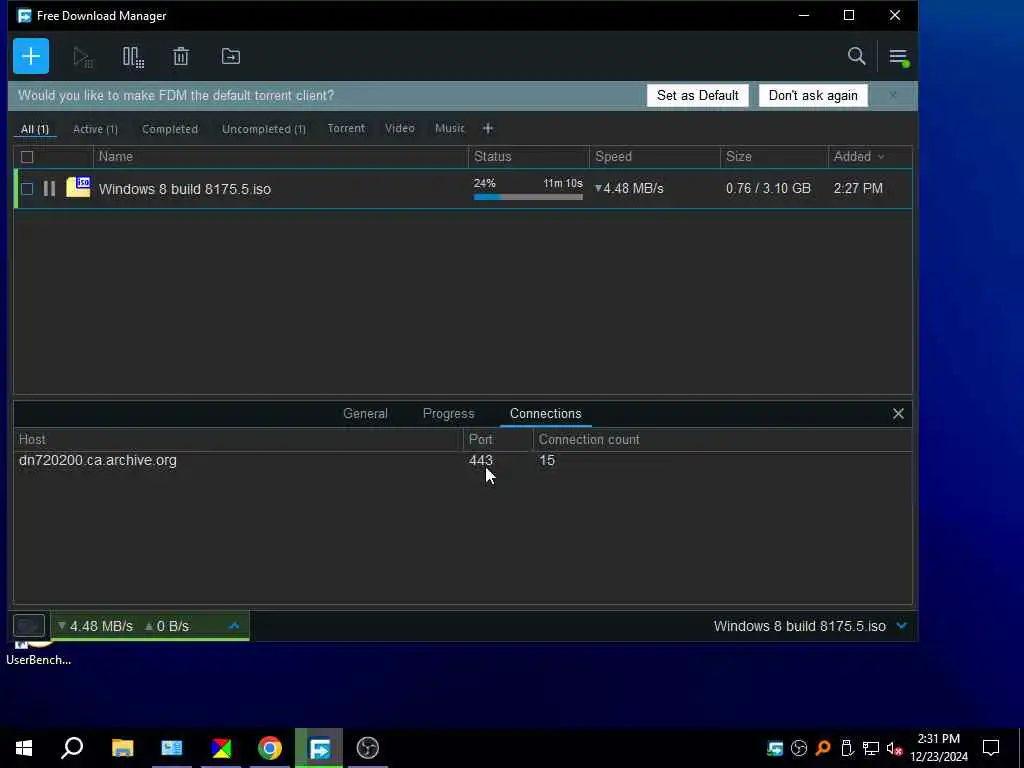1024x768 pixels.
Task: Click the 24% download progress bar
Action: [x=528, y=197]
